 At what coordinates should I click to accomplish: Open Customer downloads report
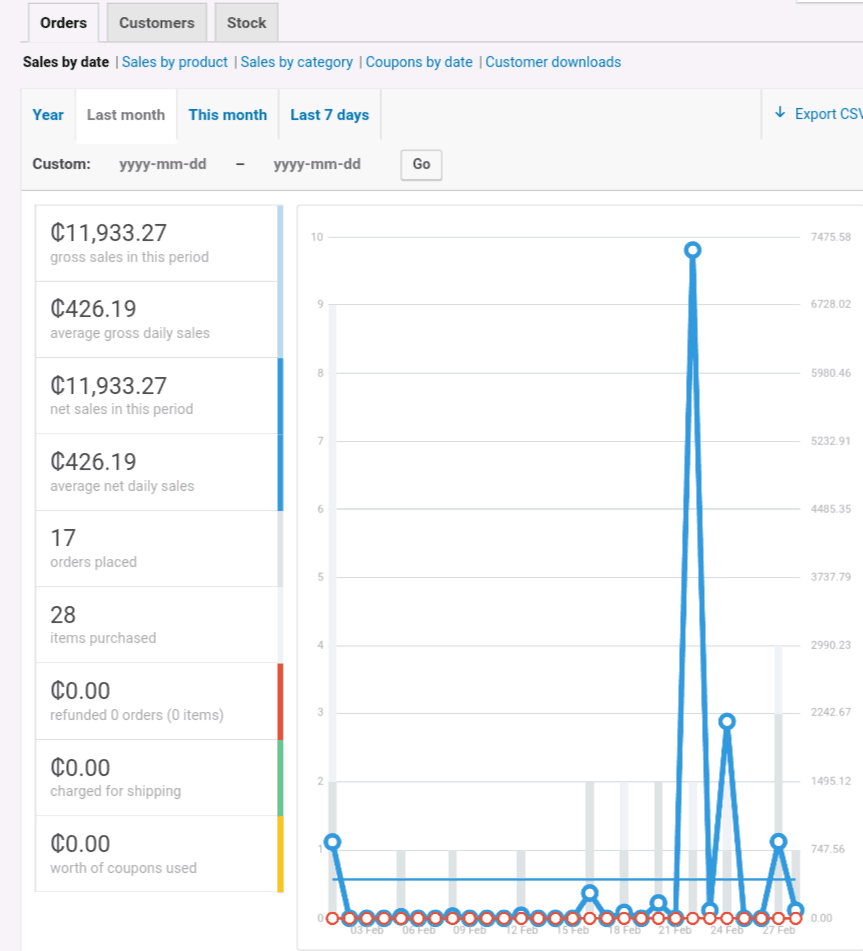(x=553, y=62)
